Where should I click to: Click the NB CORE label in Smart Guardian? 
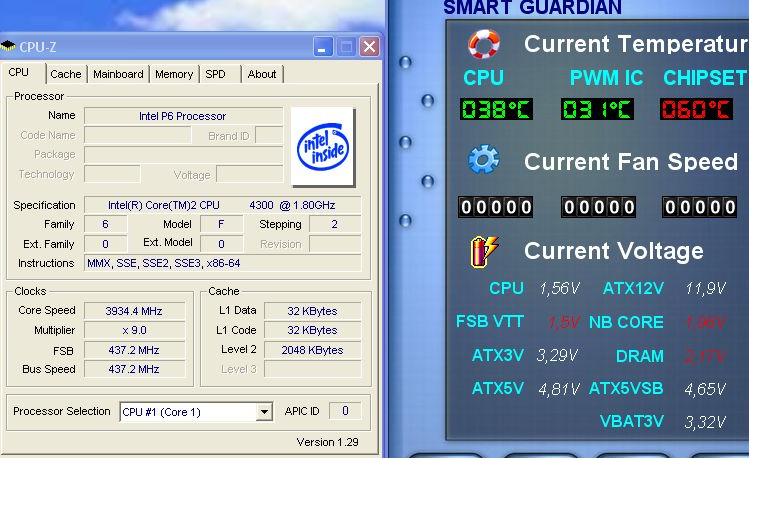(x=626, y=322)
